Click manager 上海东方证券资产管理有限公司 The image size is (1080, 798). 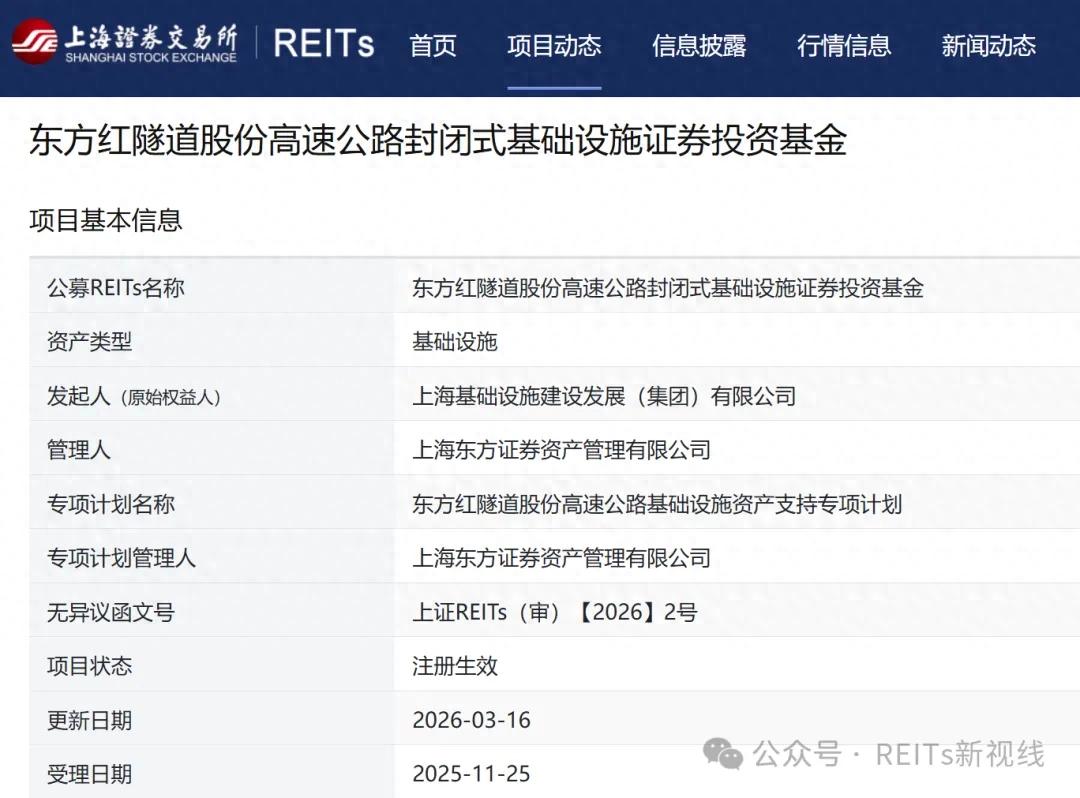point(562,450)
